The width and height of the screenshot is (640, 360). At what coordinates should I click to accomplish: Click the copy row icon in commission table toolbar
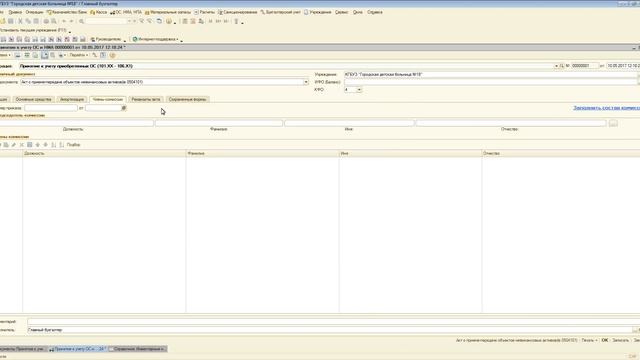pyautogui.click(x=6, y=145)
